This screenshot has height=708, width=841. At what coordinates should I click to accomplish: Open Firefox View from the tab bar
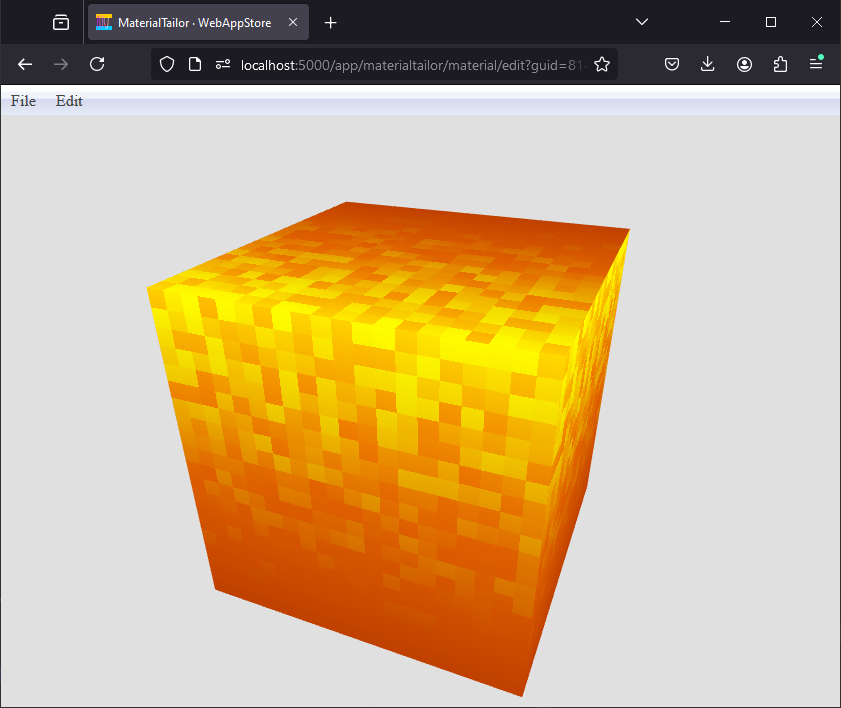point(61,22)
